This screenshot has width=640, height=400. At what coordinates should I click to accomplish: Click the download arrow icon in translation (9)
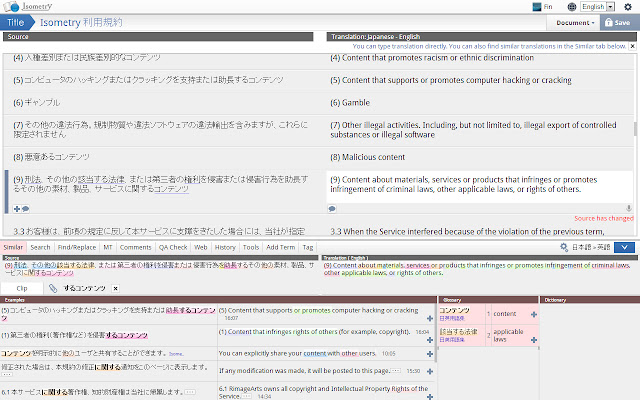[x=629, y=208]
